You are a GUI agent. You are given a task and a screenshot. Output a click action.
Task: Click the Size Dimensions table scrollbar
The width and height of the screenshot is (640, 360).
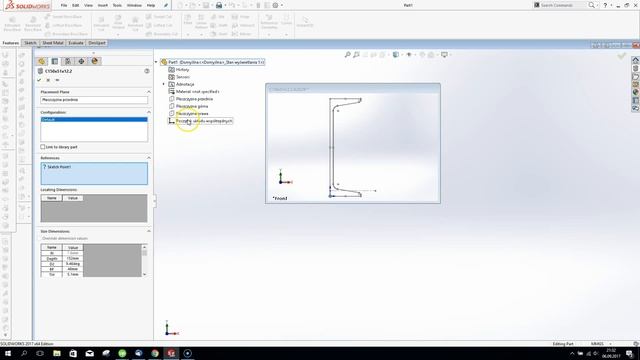[x=144, y=261]
